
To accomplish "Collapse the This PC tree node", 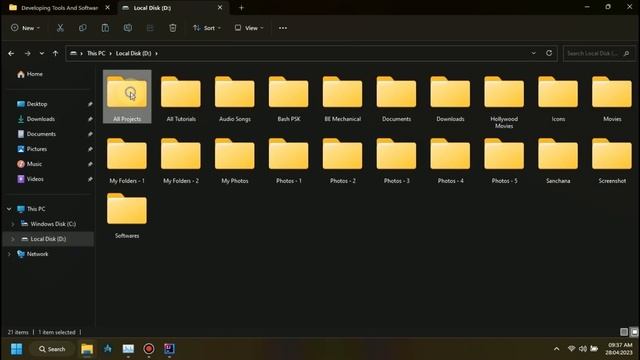I will pos(9,209).
